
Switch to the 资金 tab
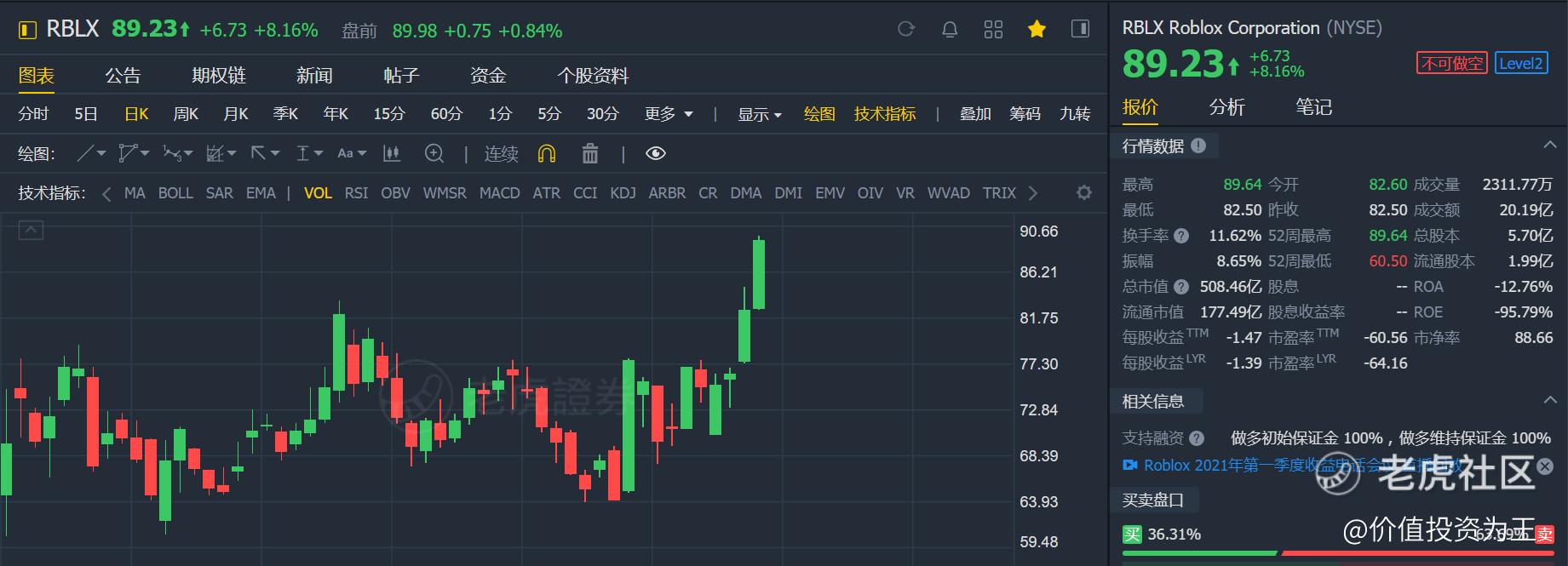[488, 76]
